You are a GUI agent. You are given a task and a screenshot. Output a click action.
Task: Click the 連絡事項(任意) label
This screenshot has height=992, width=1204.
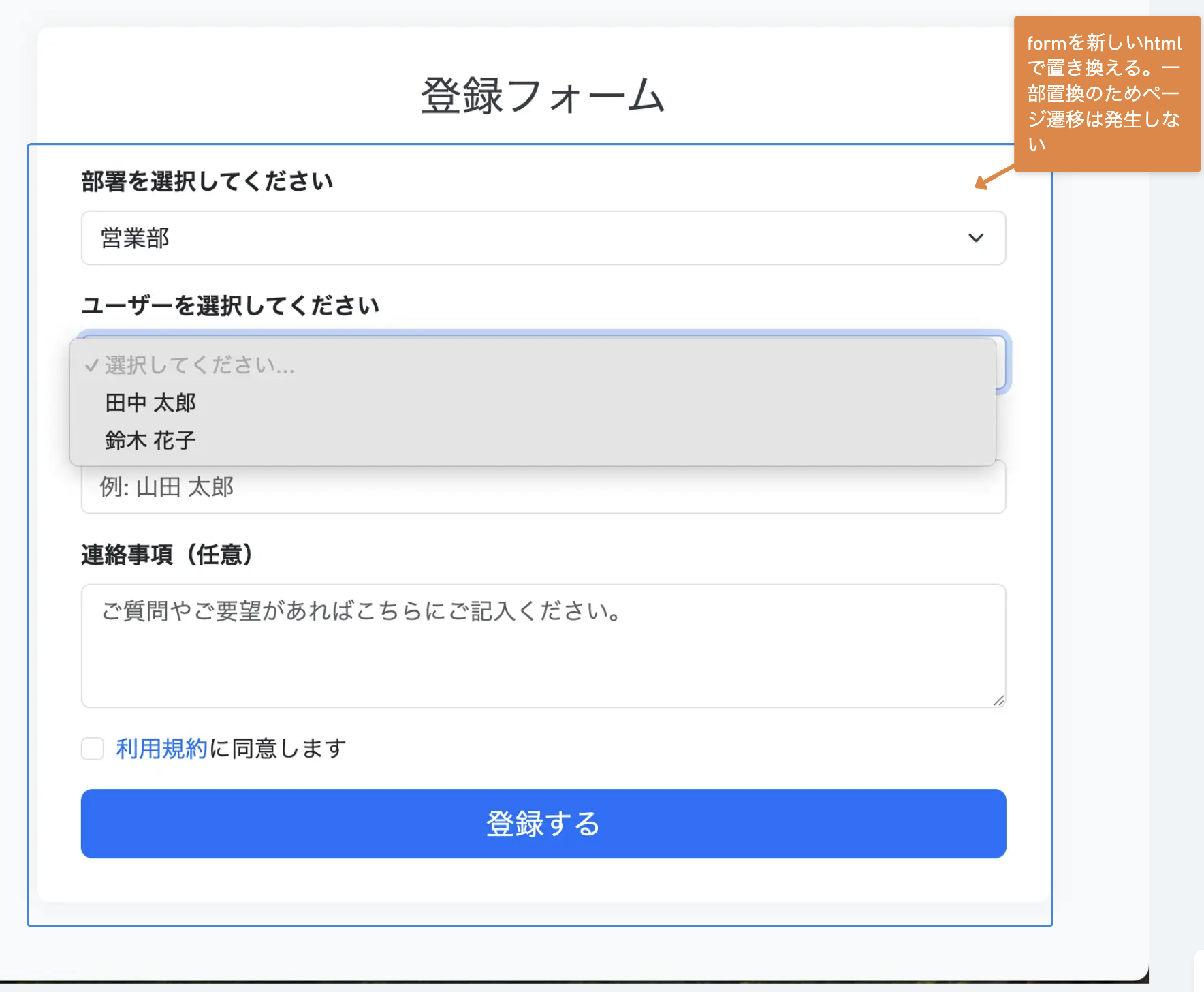167,555
